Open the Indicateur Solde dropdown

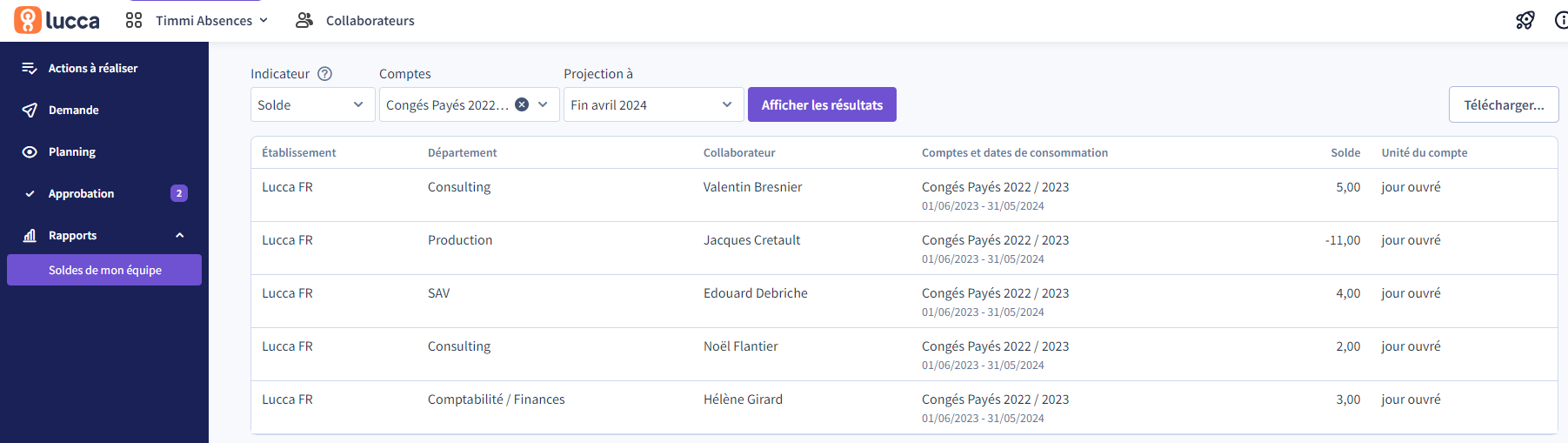tap(312, 104)
